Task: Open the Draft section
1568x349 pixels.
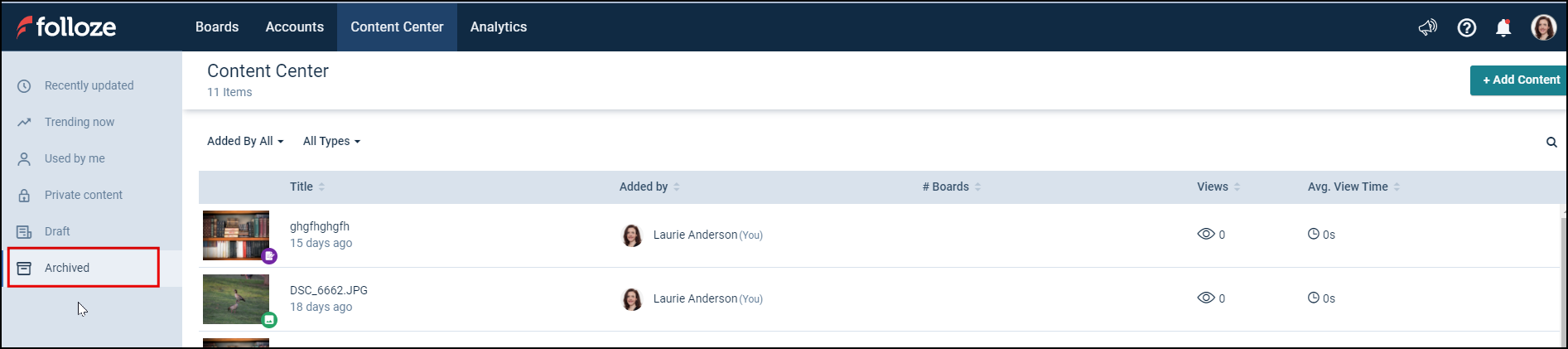Action: point(57,231)
